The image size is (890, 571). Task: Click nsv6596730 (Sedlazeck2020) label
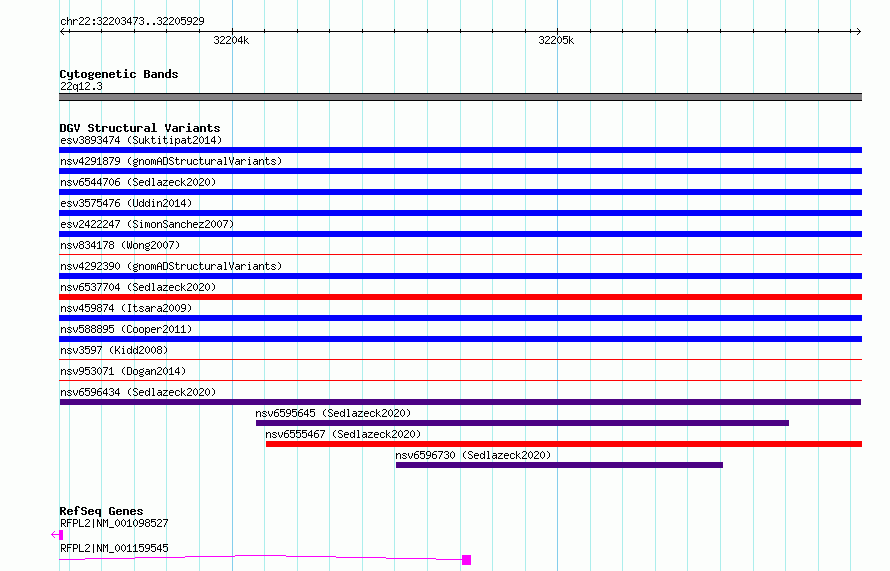[473, 455]
